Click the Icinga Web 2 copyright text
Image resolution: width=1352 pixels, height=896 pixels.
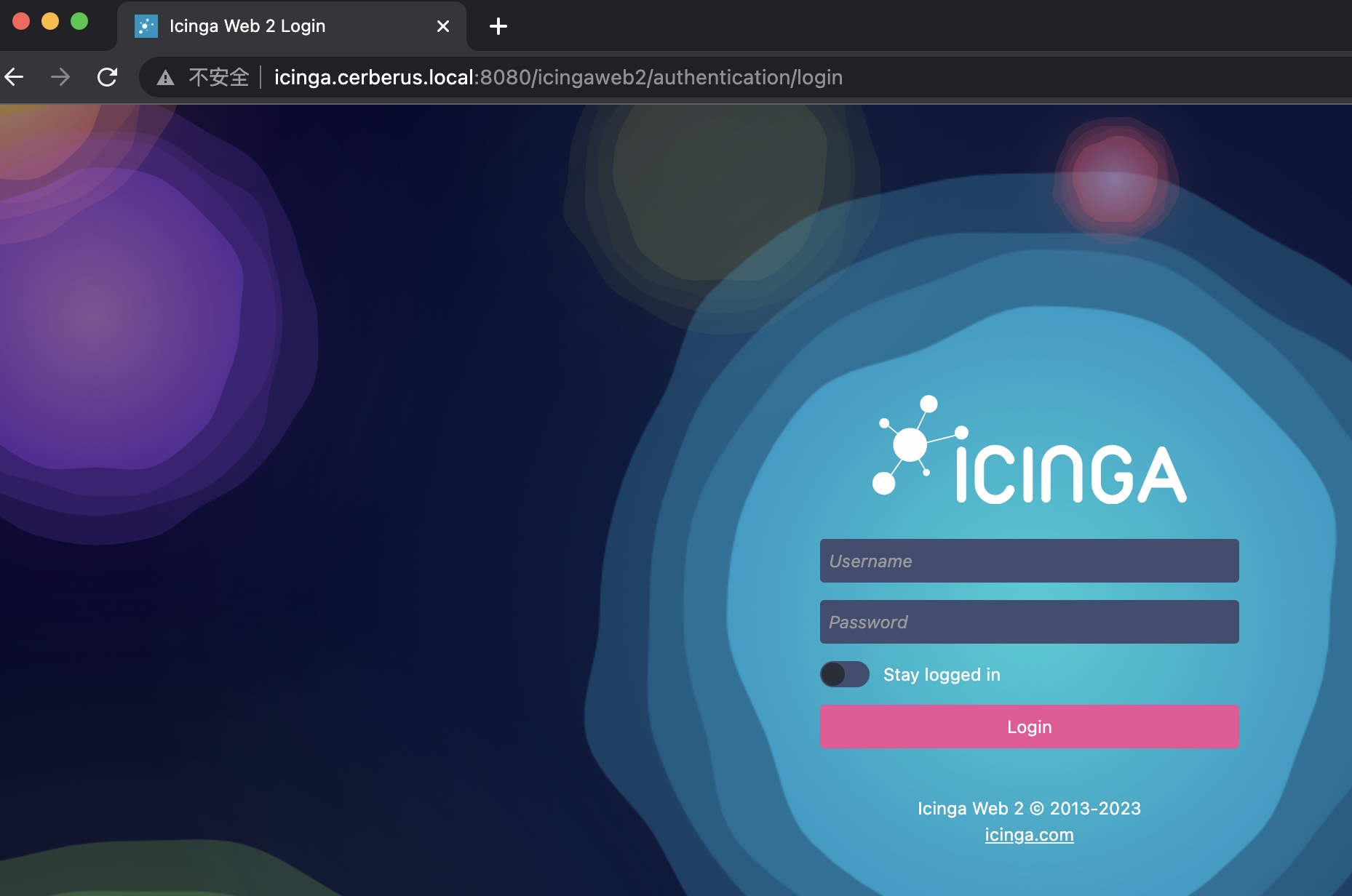pos(1029,808)
